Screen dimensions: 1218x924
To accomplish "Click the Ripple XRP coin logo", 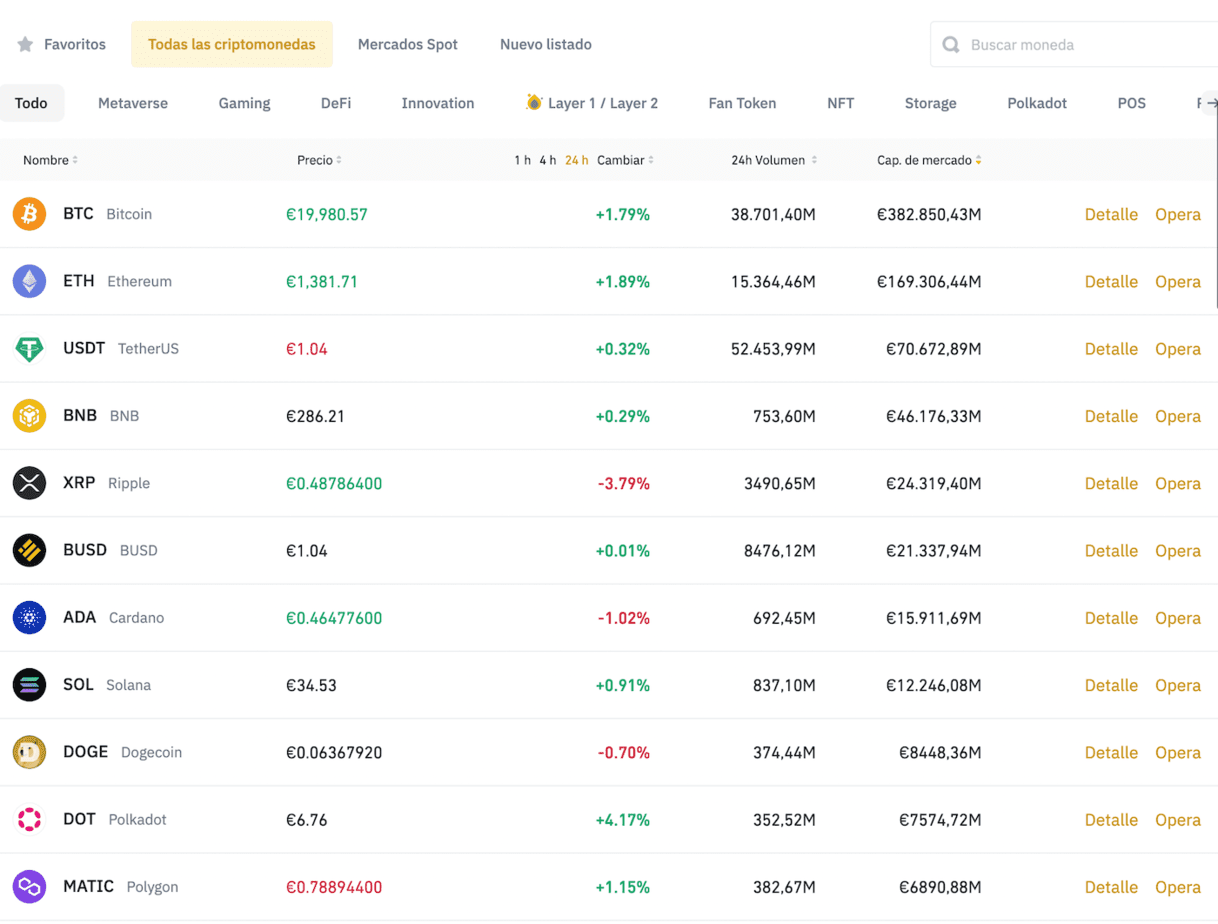I will click(x=29, y=483).
